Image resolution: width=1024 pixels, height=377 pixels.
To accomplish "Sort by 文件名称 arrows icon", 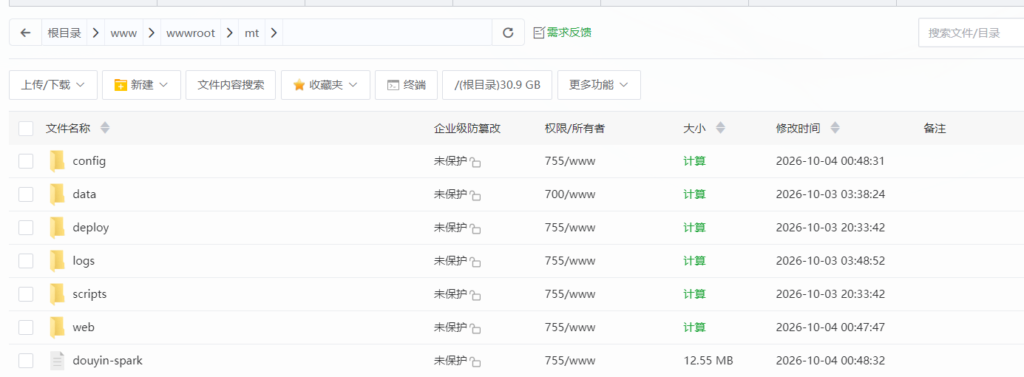I will 104,128.
